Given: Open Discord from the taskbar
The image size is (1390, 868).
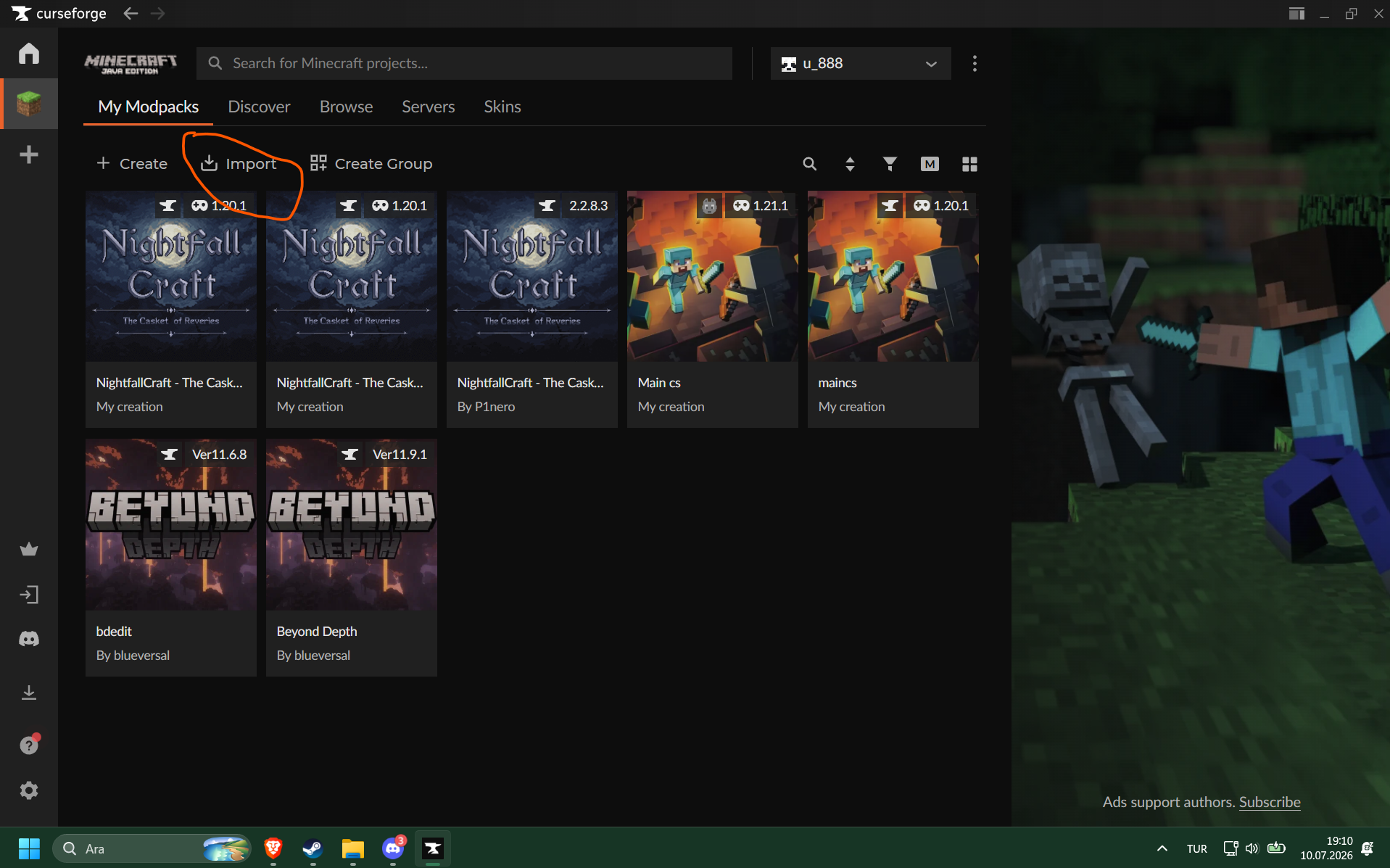Looking at the screenshot, I should pos(393,848).
